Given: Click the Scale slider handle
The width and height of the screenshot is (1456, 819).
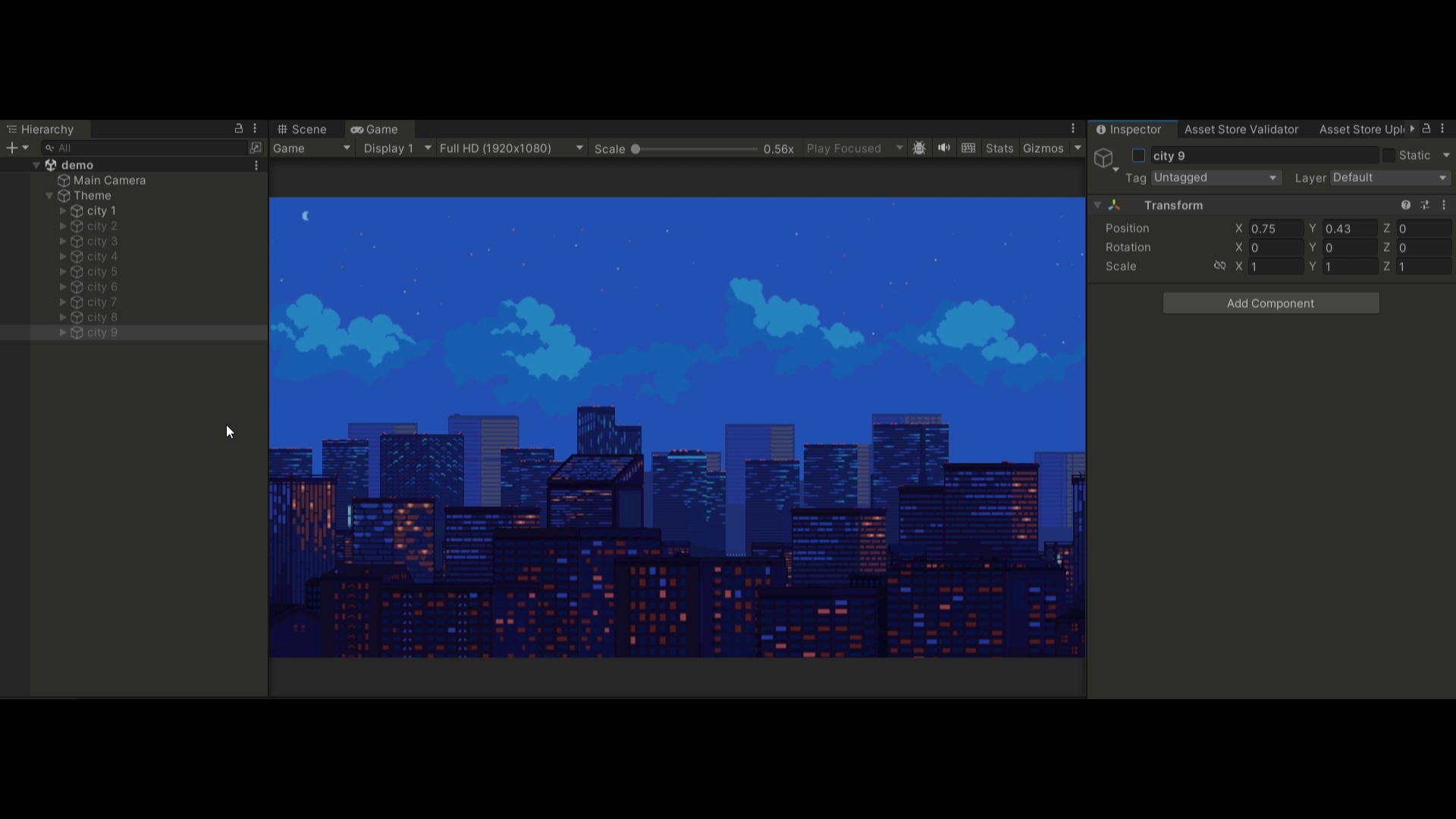Looking at the screenshot, I should (635, 149).
